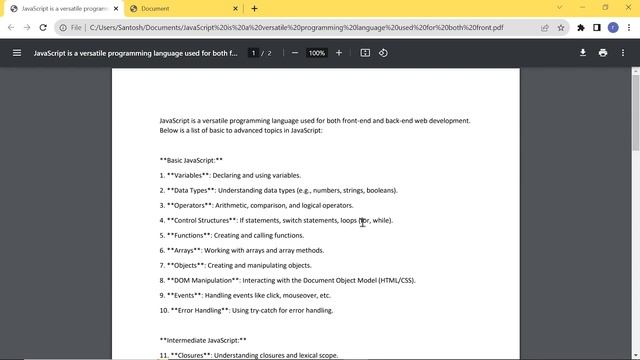
Task: Click the '**DOM Manipulation**' list line
Action: (x=287, y=280)
